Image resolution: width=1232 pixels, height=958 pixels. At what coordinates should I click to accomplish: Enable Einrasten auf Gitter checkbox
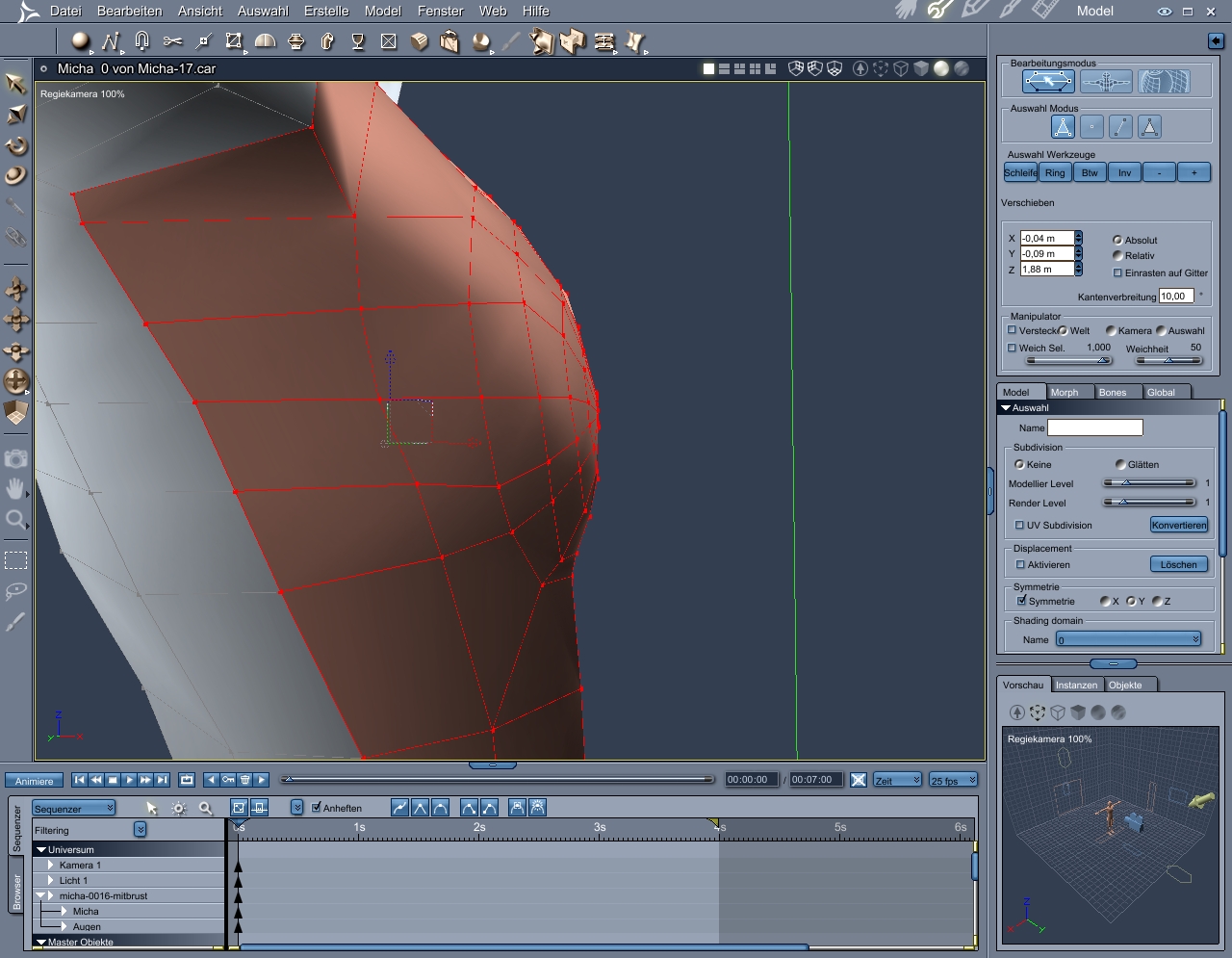[x=1117, y=272]
